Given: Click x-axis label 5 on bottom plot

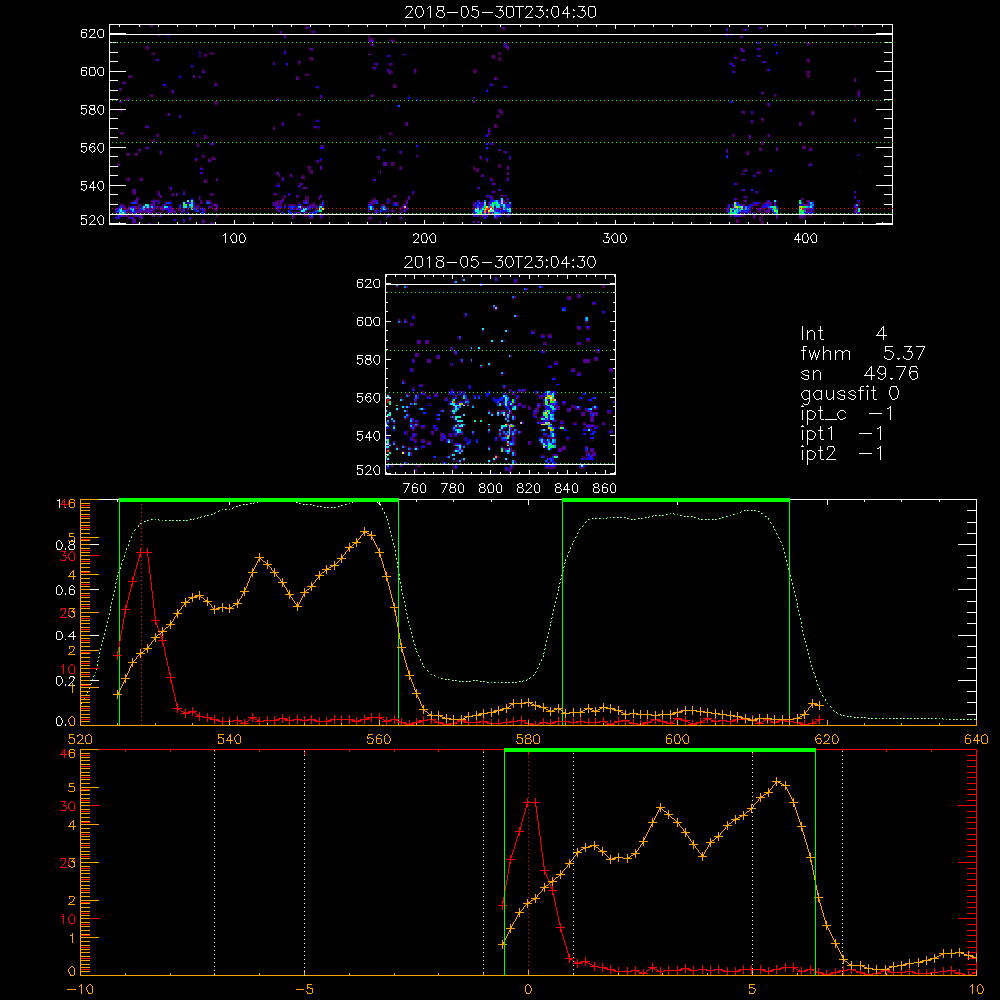Looking at the screenshot, I should (753, 990).
